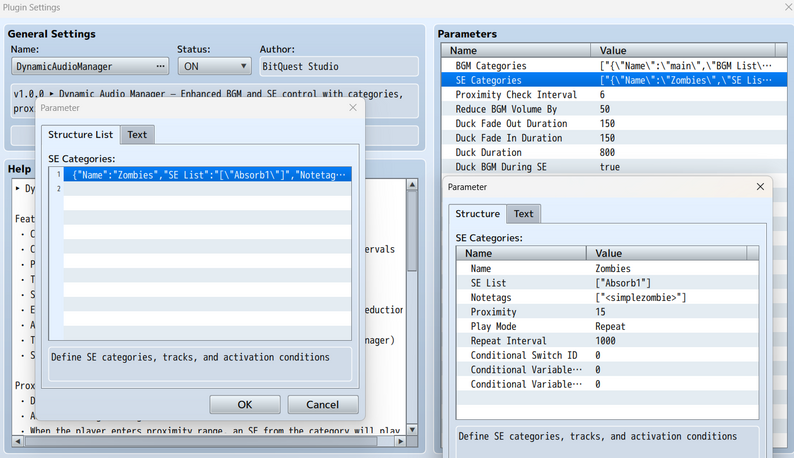Click the Help vertical scrollbar thumb

(412, 231)
